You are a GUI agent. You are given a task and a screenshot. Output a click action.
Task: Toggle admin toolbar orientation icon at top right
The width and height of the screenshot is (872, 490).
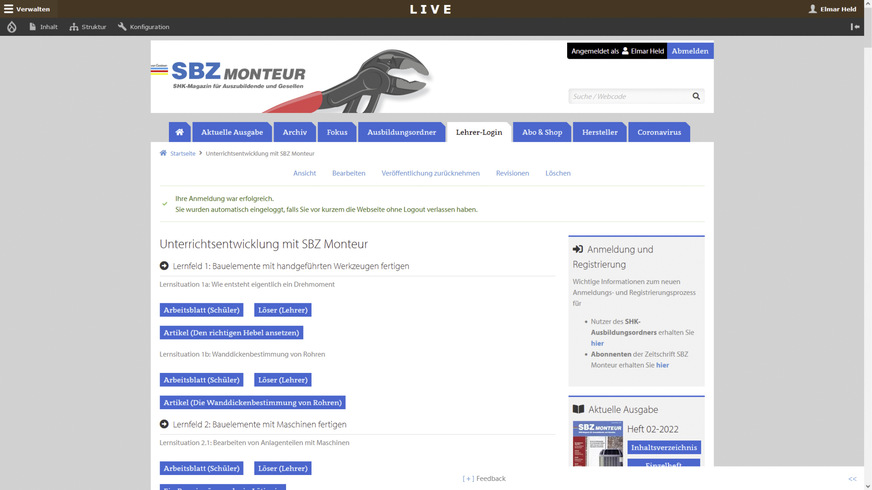(855, 27)
